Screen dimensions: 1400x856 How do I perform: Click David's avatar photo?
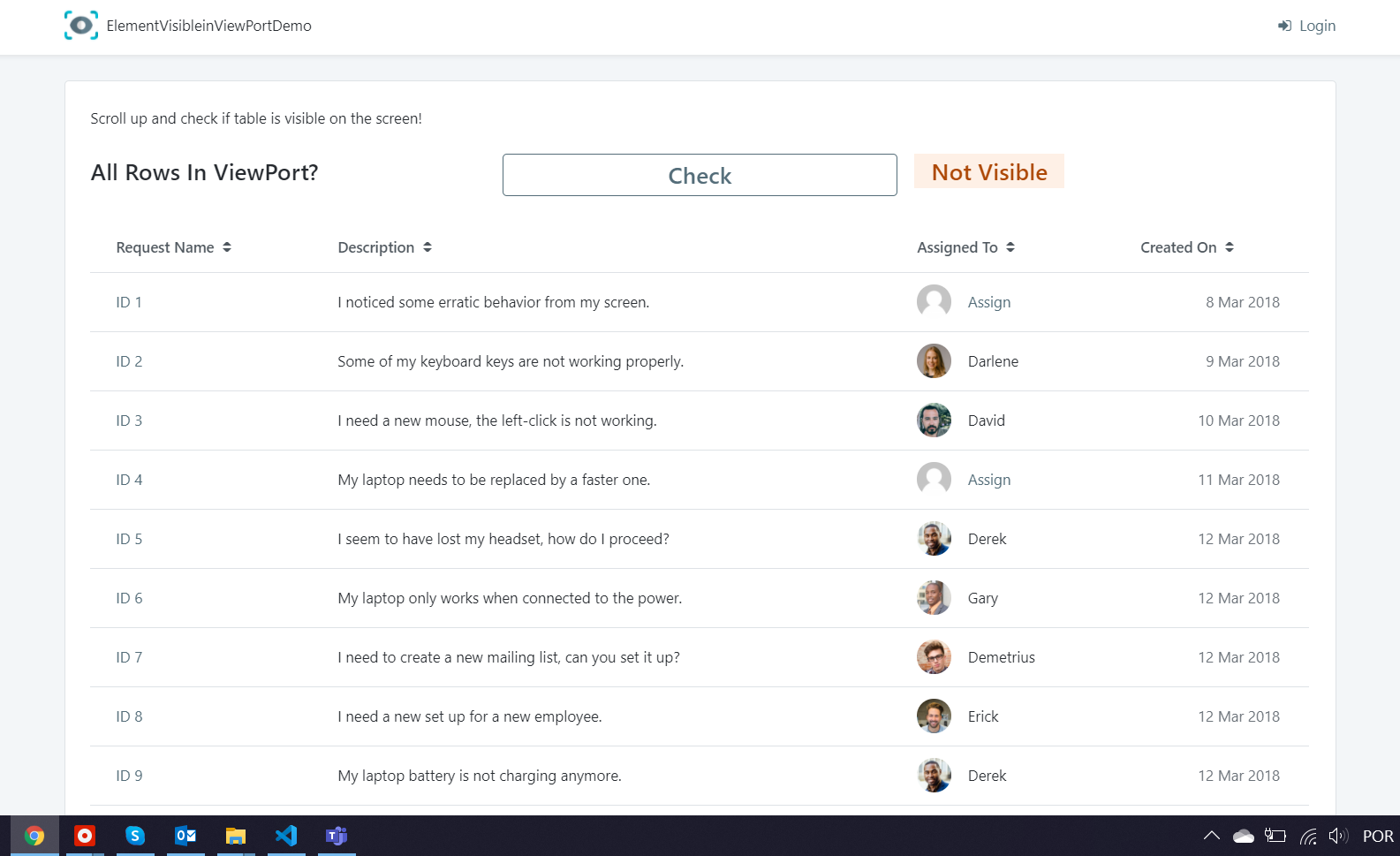coord(934,420)
